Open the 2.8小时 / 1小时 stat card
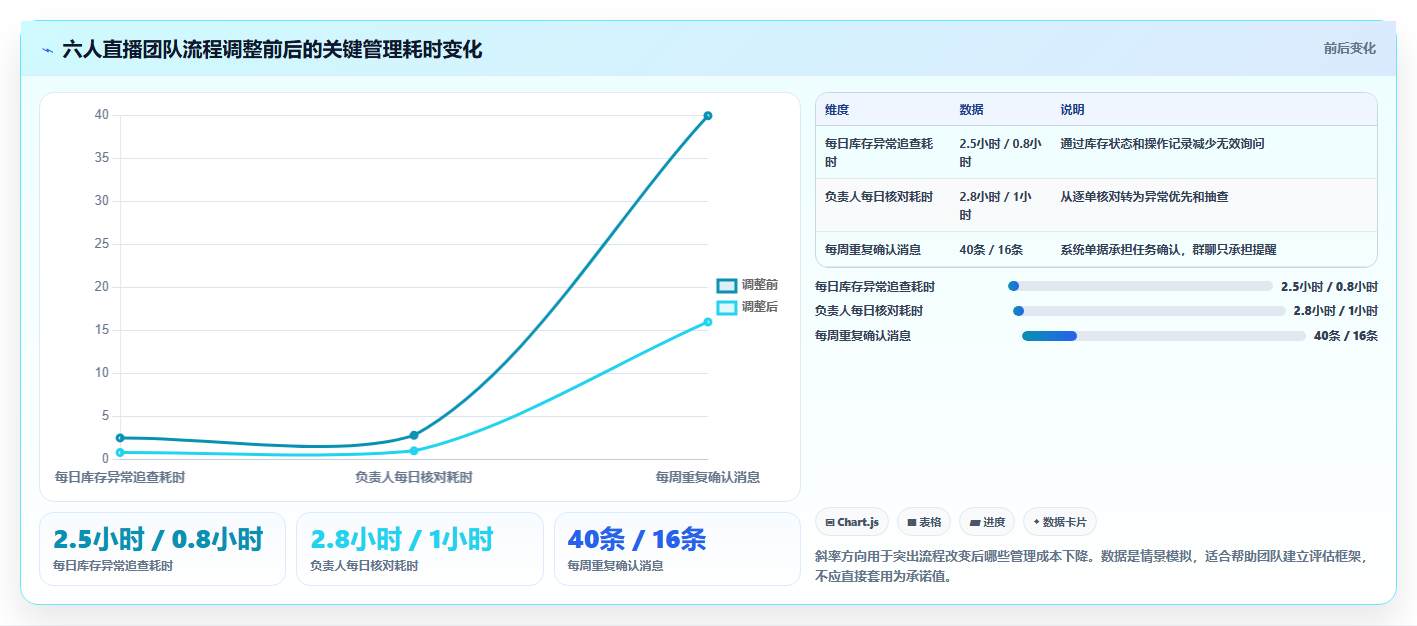Viewport: 1417px width, 626px height. pos(420,549)
